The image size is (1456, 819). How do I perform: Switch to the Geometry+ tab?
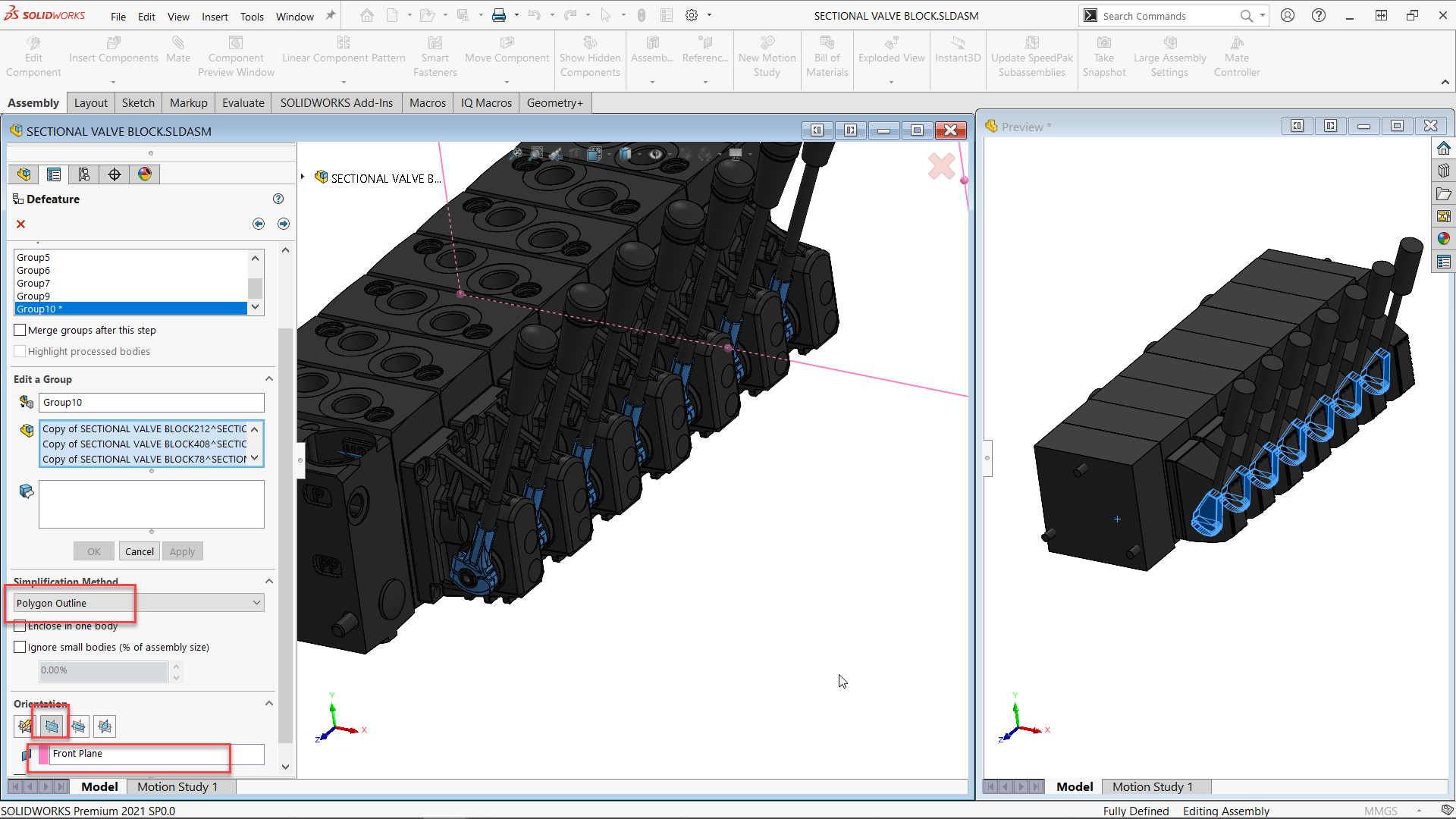tap(555, 103)
